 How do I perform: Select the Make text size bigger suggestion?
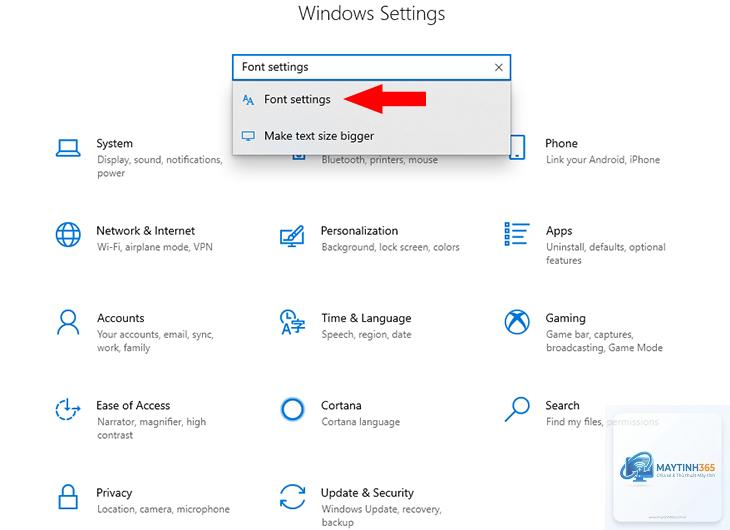pos(372,136)
